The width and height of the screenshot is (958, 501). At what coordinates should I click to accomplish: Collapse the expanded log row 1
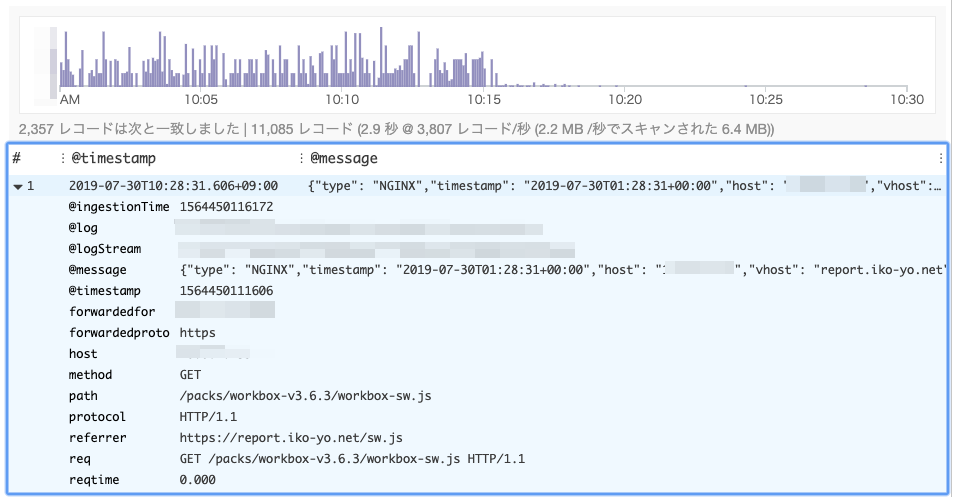point(19,186)
